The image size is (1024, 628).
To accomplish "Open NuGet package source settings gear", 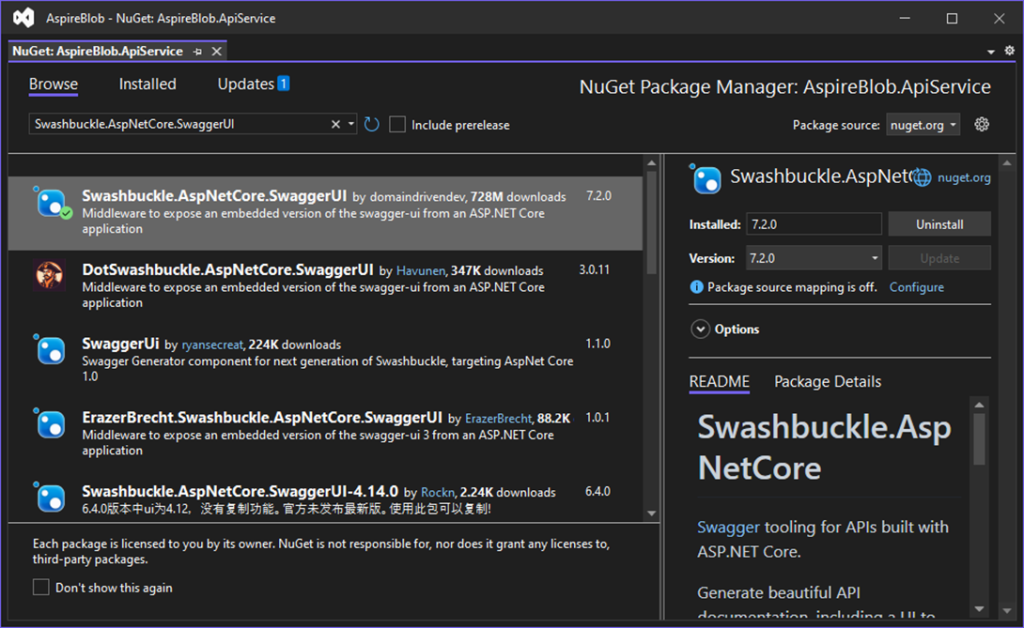I will (x=981, y=124).
